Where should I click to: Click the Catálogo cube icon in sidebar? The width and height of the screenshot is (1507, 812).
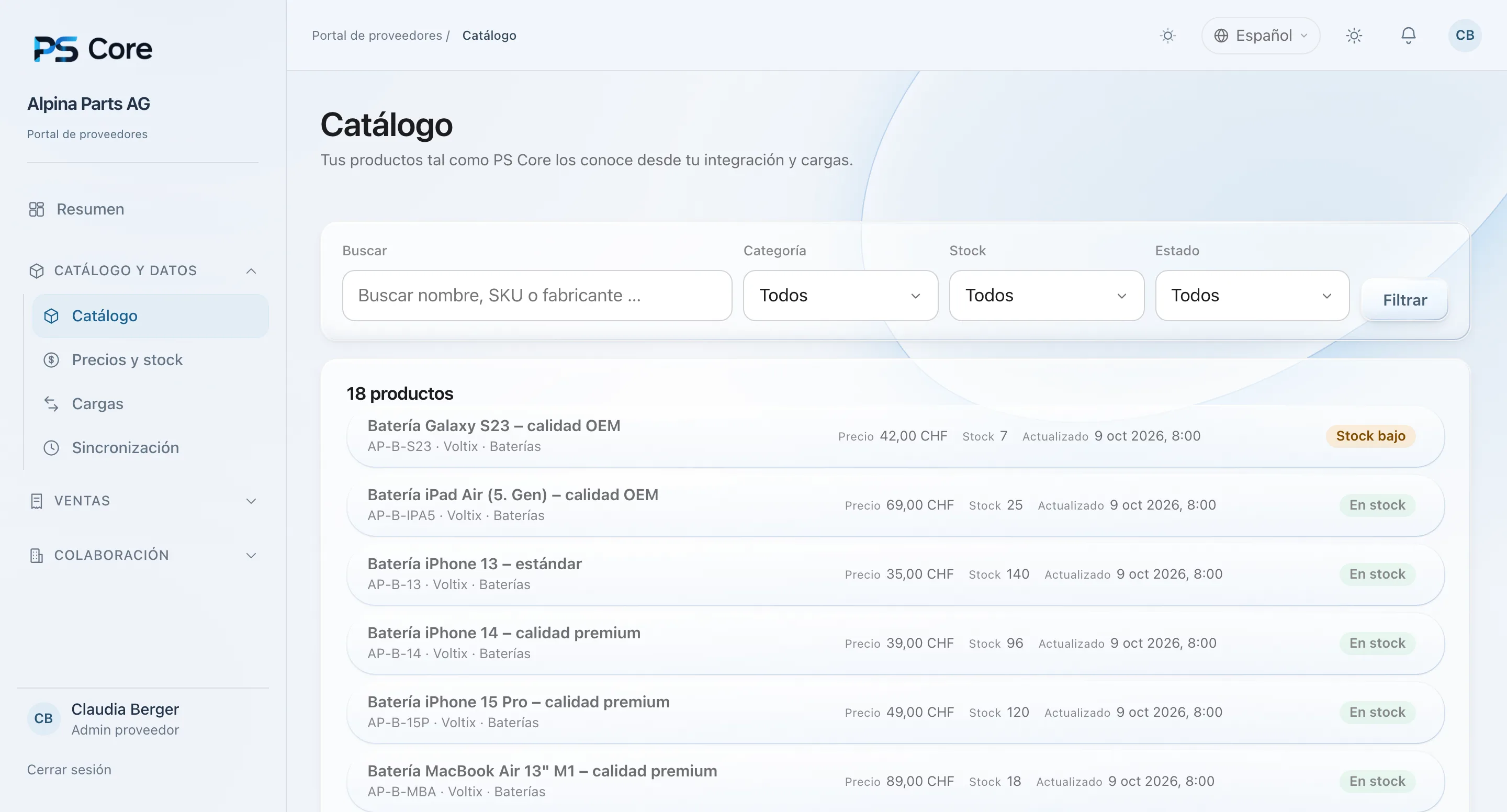point(51,316)
